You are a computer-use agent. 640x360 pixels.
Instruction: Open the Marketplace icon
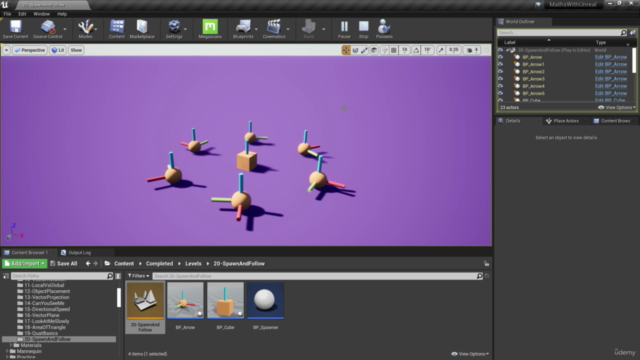pyautogui.click(x=142, y=29)
